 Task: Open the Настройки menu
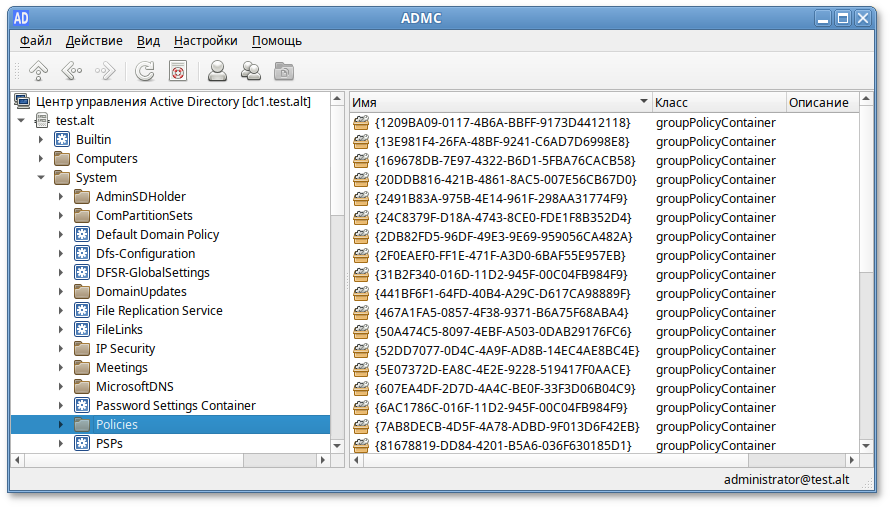coord(205,41)
